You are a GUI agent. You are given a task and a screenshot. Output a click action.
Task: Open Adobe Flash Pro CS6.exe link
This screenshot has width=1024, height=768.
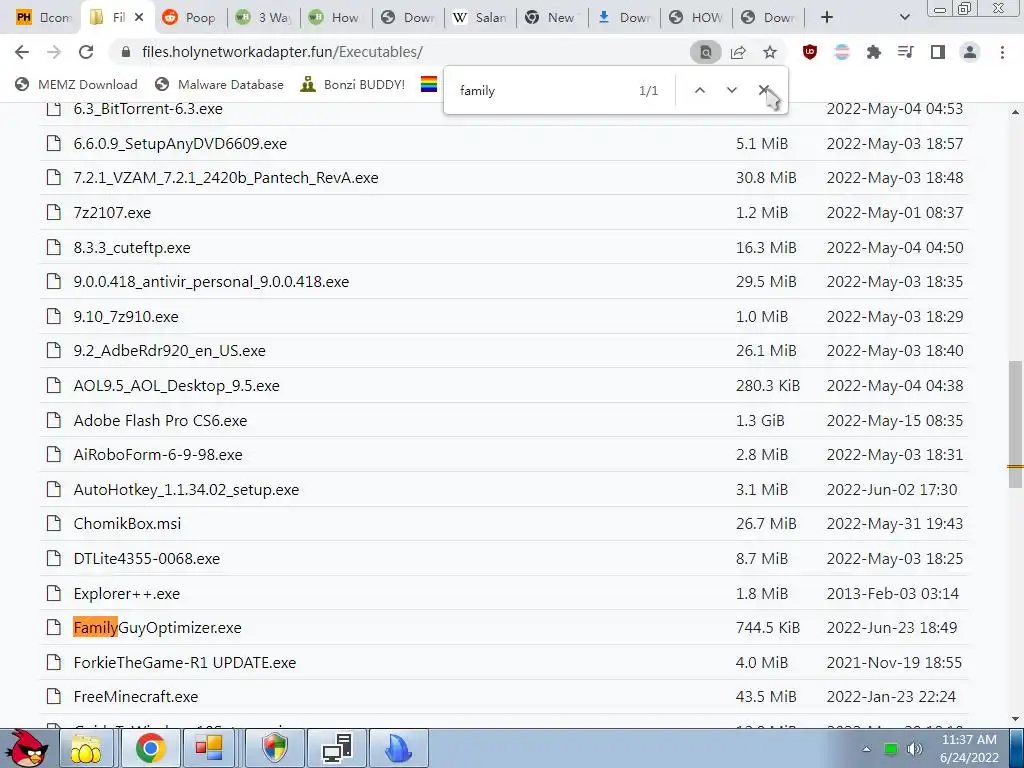coord(161,421)
